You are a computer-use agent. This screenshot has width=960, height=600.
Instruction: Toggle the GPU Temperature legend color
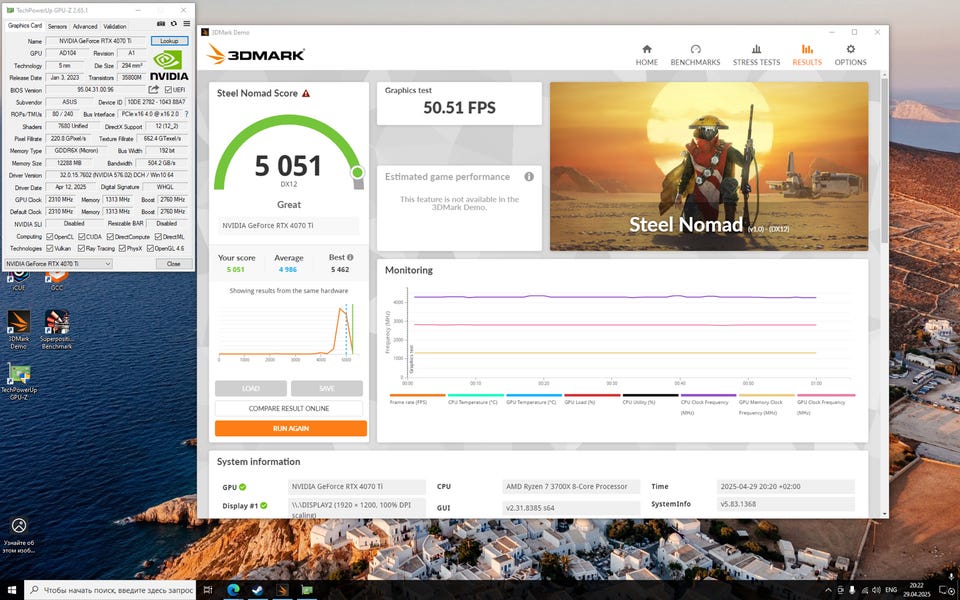[x=534, y=396]
